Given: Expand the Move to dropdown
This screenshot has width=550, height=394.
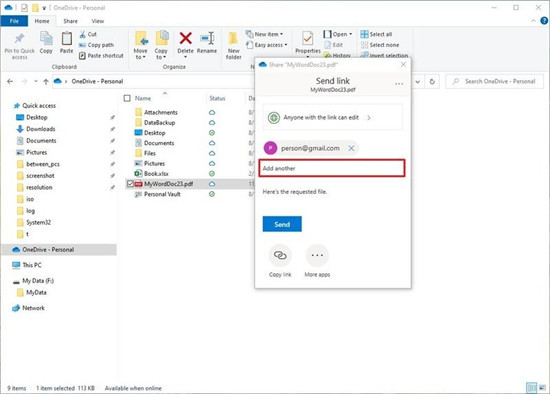Looking at the screenshot, I should (140, 57).
